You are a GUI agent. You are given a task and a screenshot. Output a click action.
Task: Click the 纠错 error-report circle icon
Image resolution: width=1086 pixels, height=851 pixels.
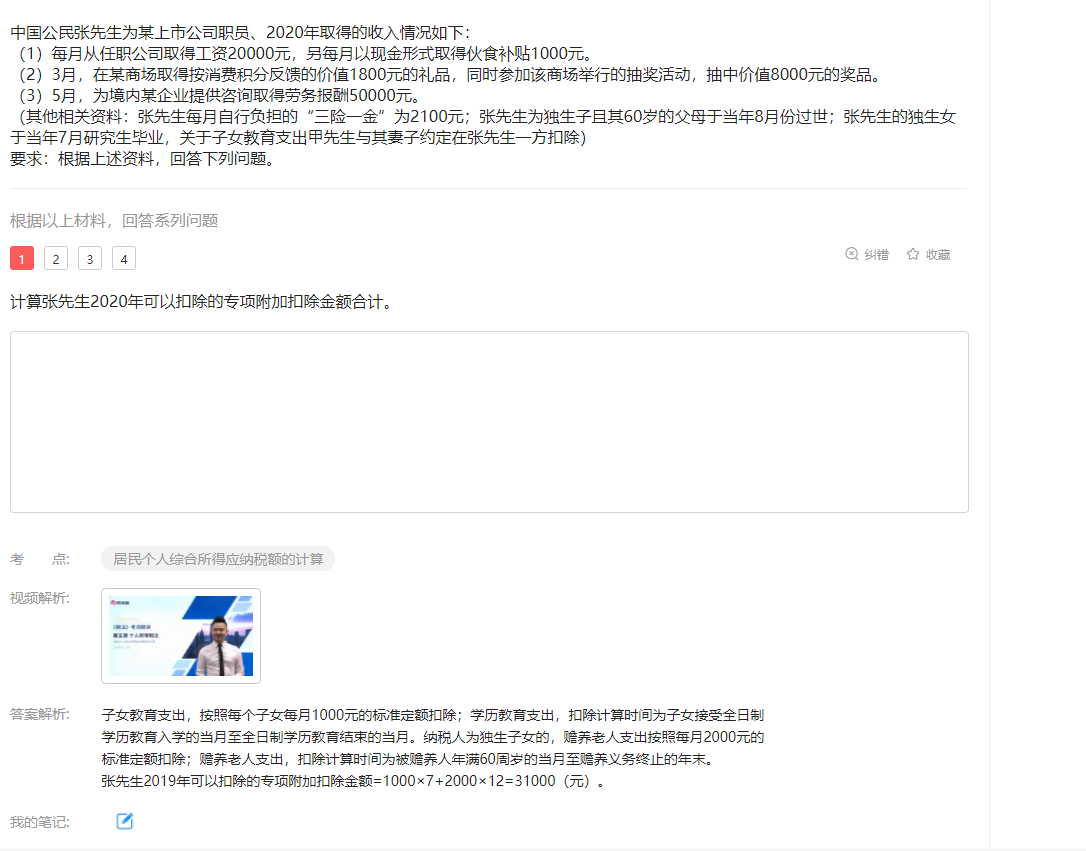tap(852, 254)
